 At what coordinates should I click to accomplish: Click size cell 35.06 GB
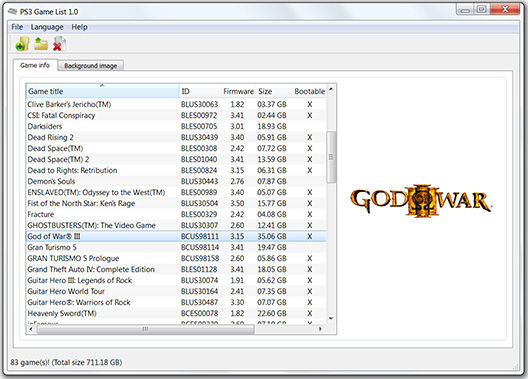coord(272,236)
